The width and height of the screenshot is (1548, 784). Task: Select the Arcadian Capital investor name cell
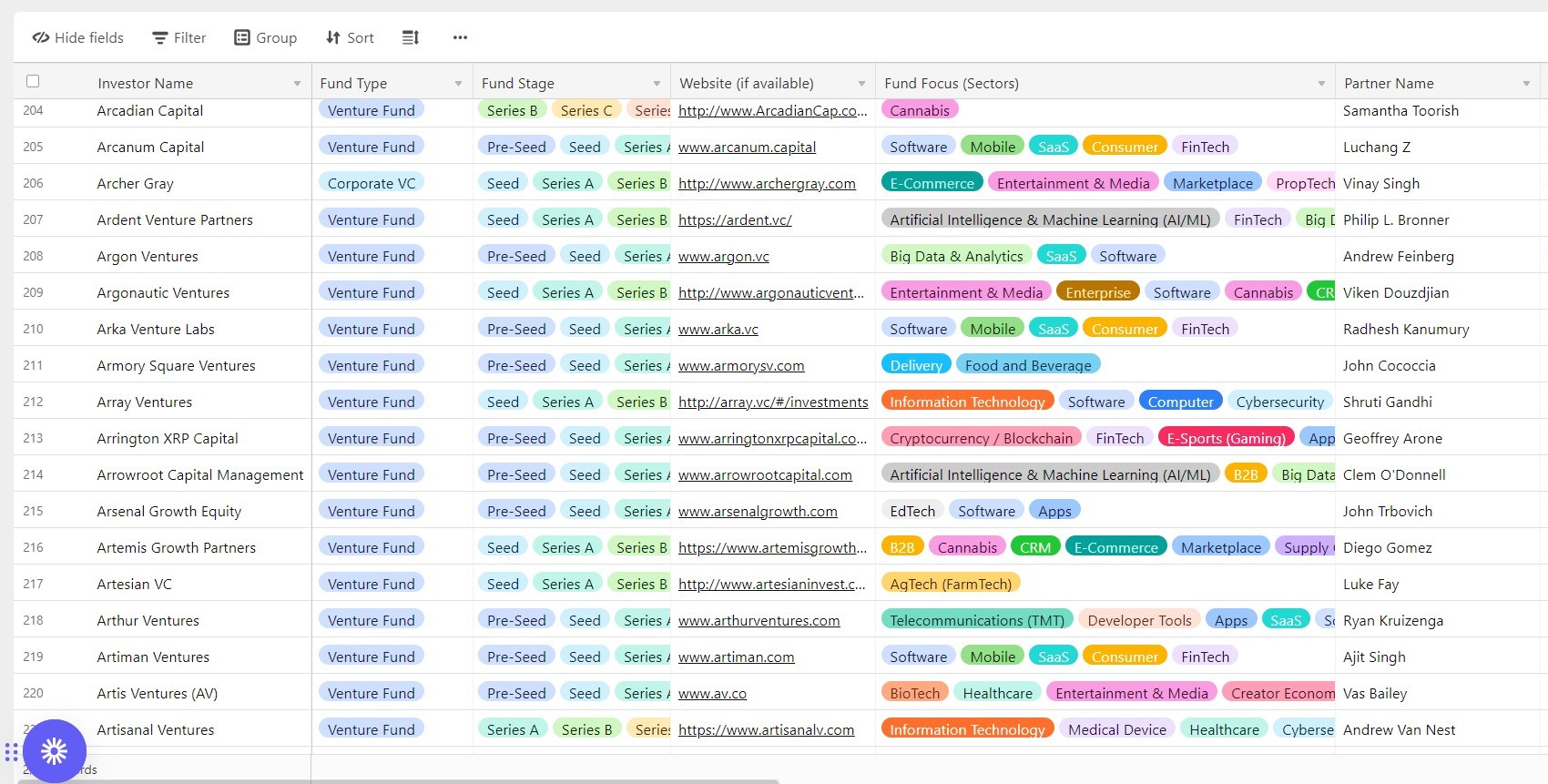pyautogui.click(x=150, y=110)
